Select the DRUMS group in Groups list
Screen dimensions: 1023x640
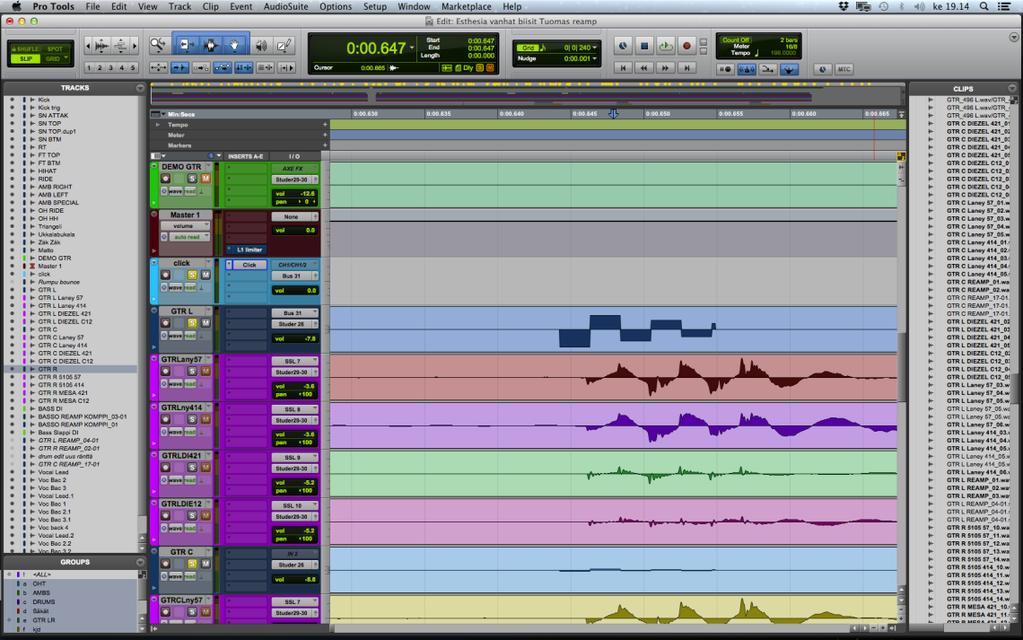pos(44,602)
